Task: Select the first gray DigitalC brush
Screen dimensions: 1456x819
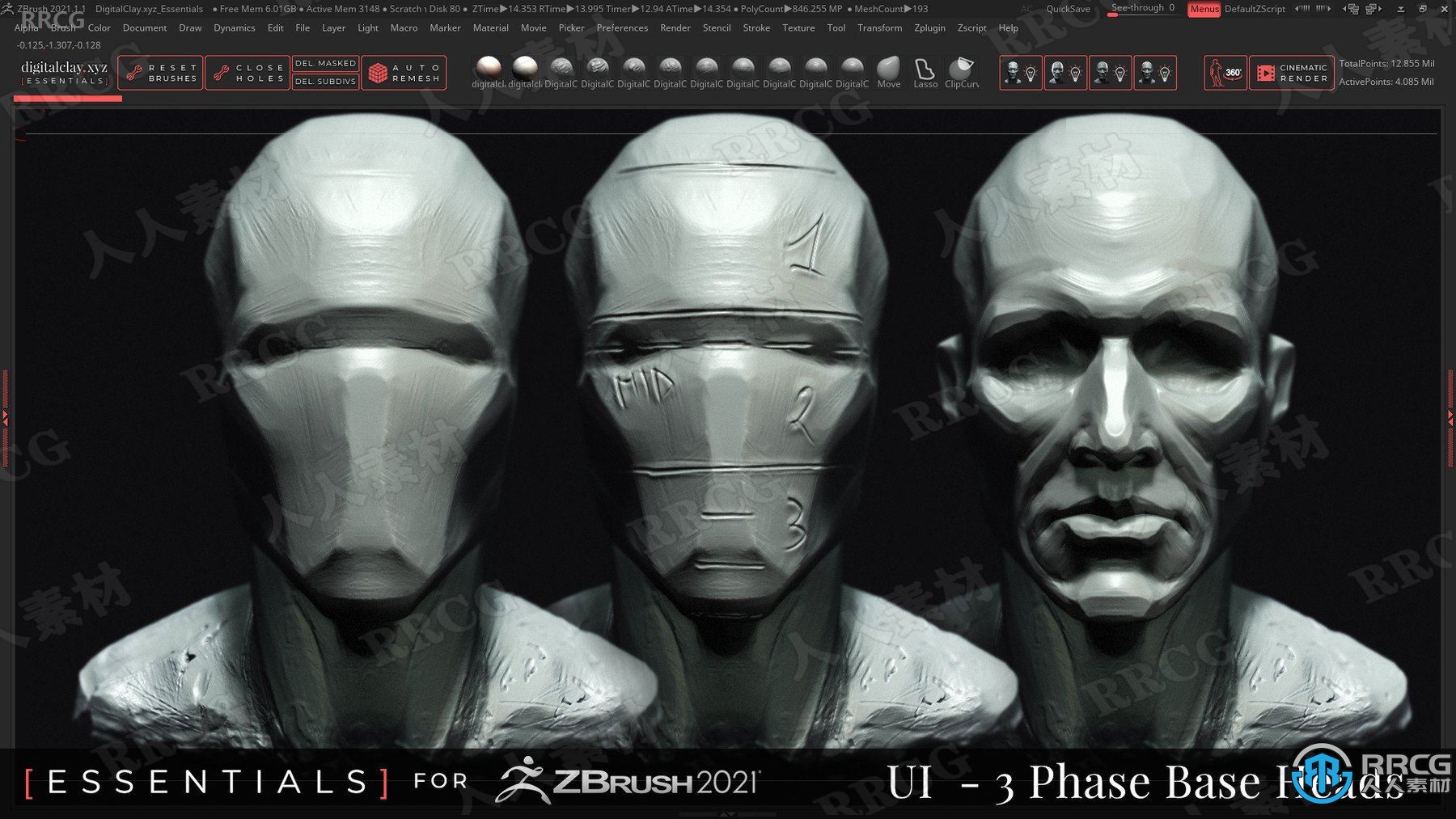Action: click(561, 72)
